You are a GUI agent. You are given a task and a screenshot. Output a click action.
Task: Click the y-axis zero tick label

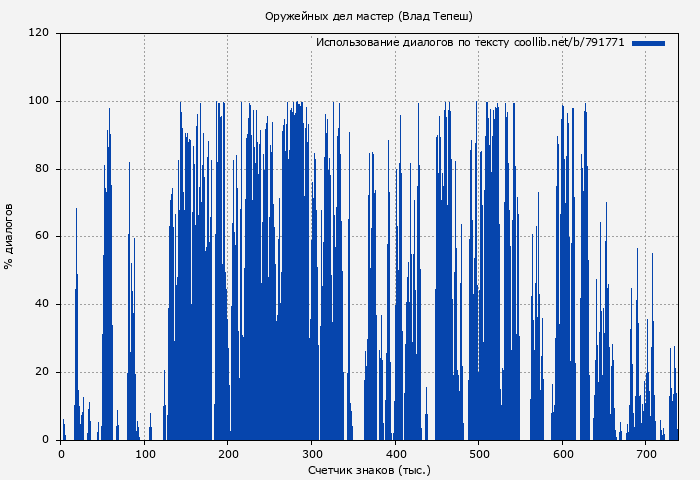(45, 440)
